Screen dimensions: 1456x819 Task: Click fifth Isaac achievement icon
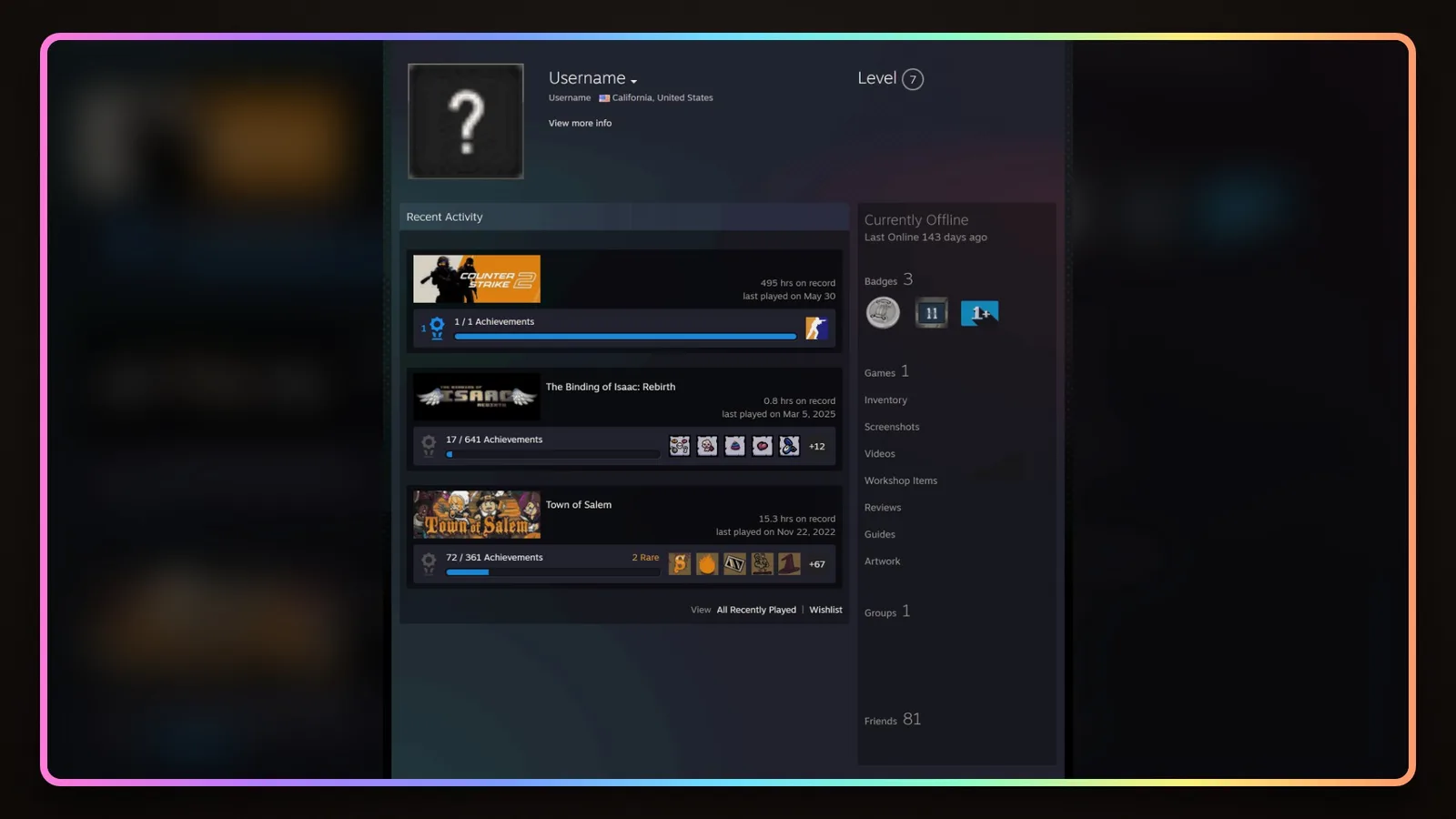tap(789, 446)
